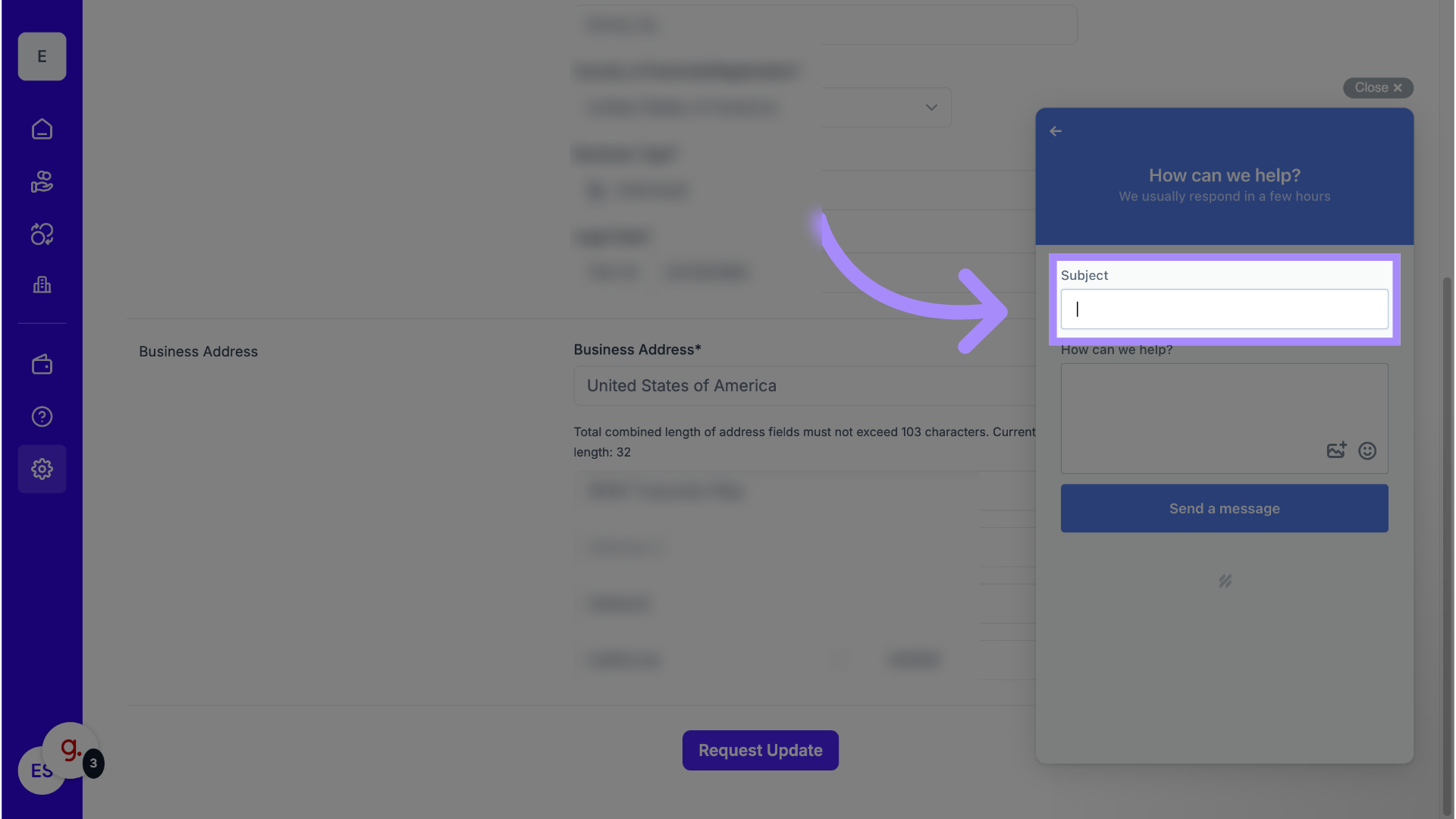This screenshot has height=819, width=1456.
Task: Click the E workspace avatar
Action: tap(42, 57)
